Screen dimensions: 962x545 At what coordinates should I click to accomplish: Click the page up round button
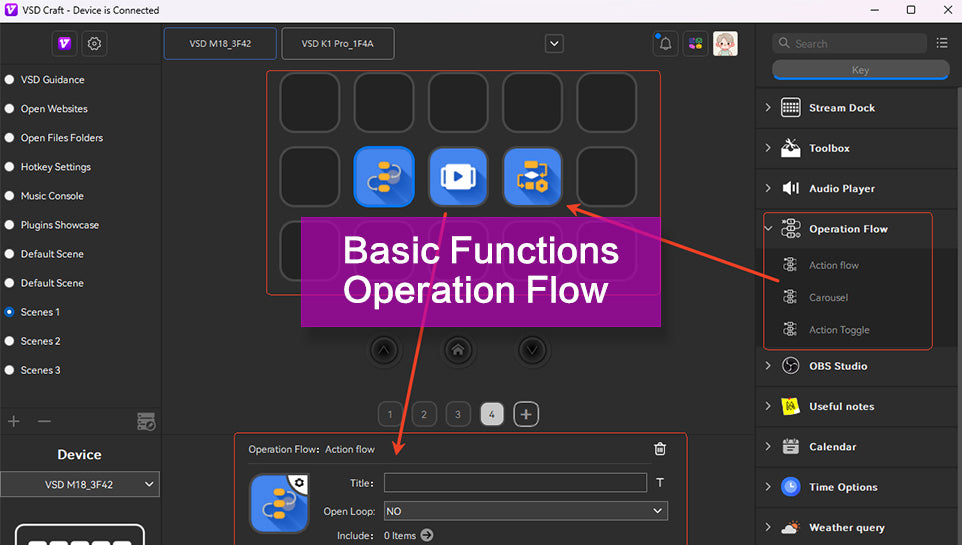click(x=384, y=350)
